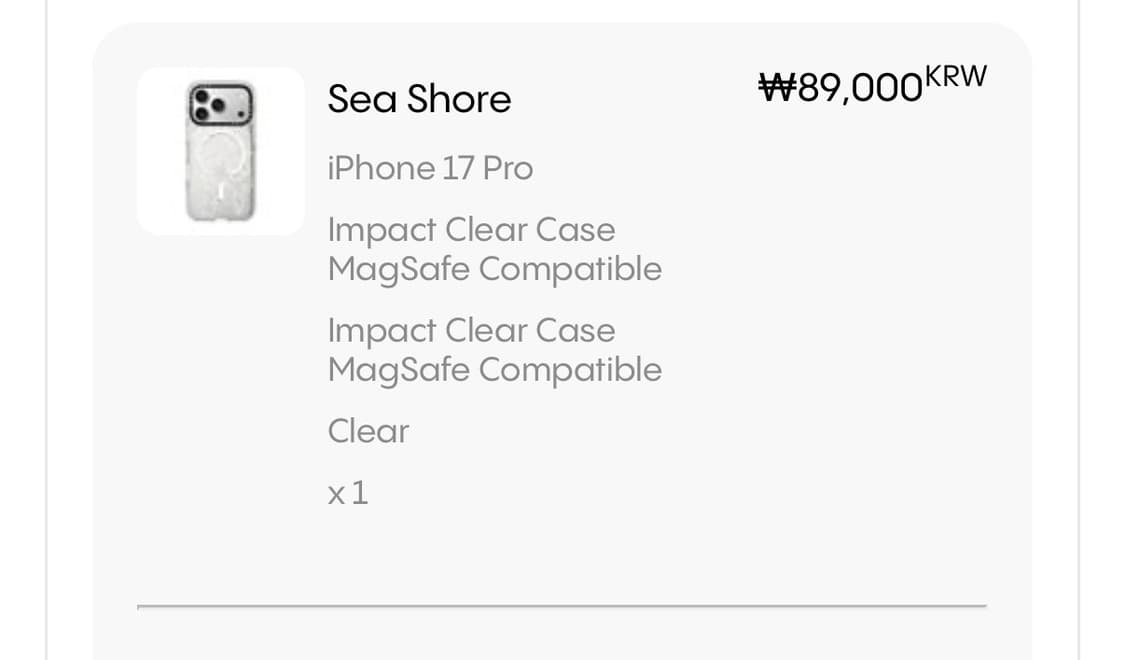Viewport: 1125px width, 660px height.
Task: Click the KRW currency superscript
Action: [955, 76]
